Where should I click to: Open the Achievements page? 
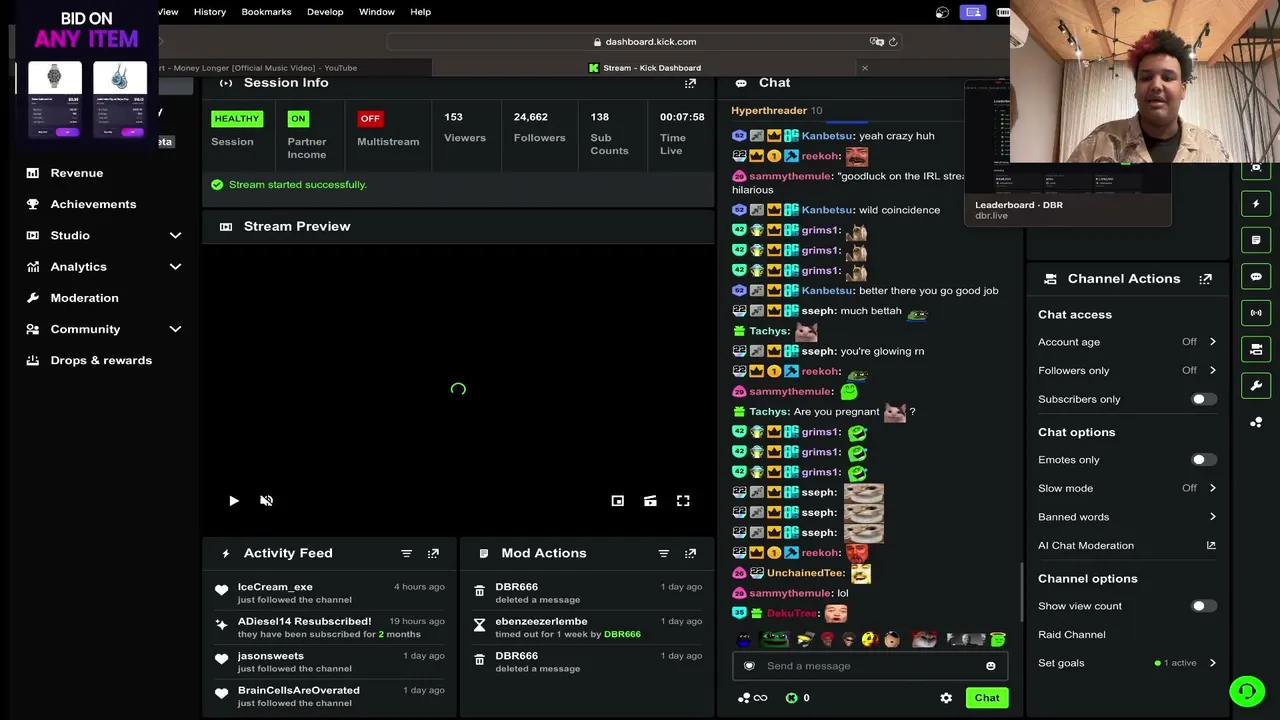[x=93, y=204]
